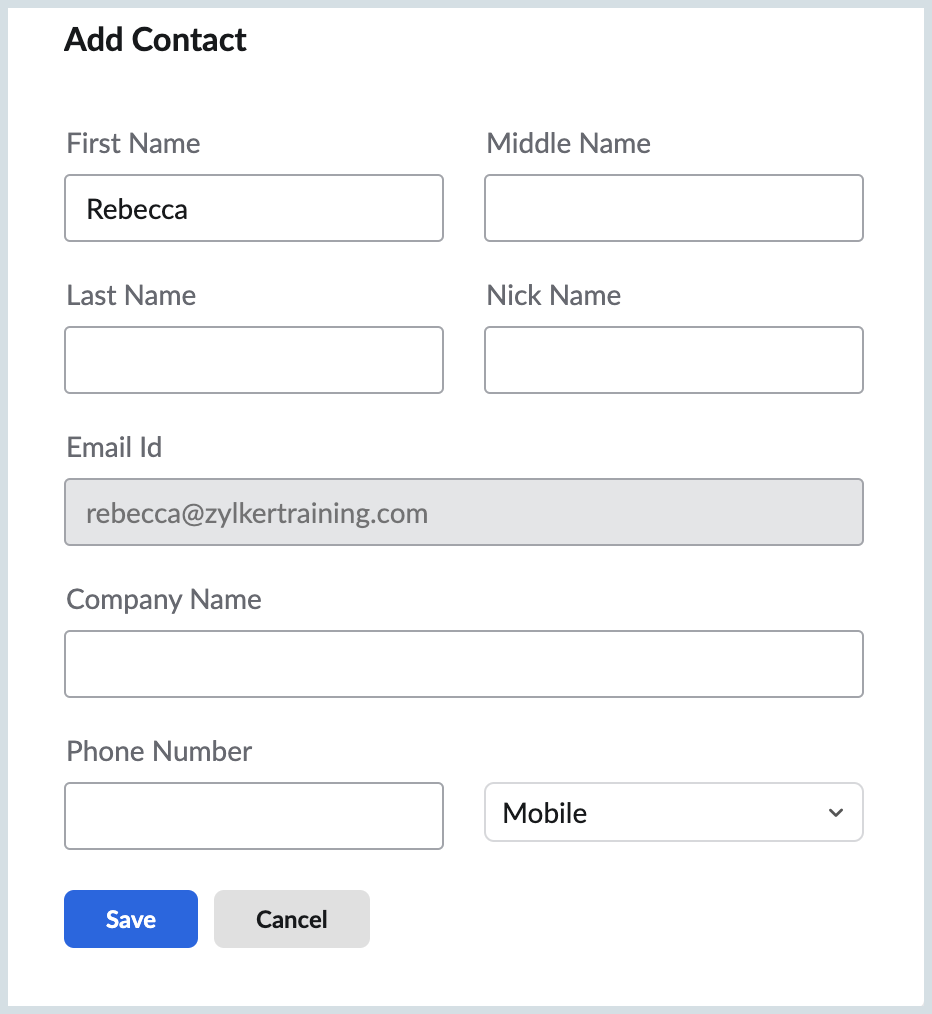This screenshot has height=1014, width=932.
Task: Select the Nick Name input box
Action: point(673,360)
